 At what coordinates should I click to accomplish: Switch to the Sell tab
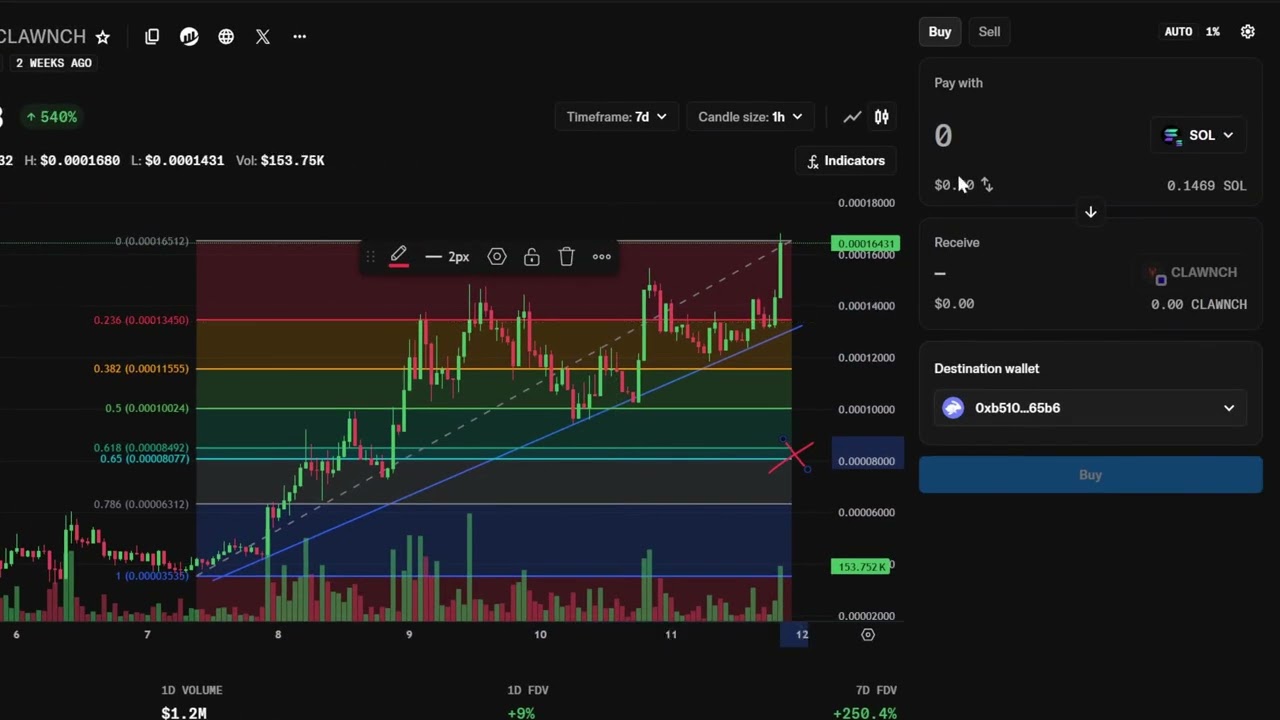coord(989,32)
